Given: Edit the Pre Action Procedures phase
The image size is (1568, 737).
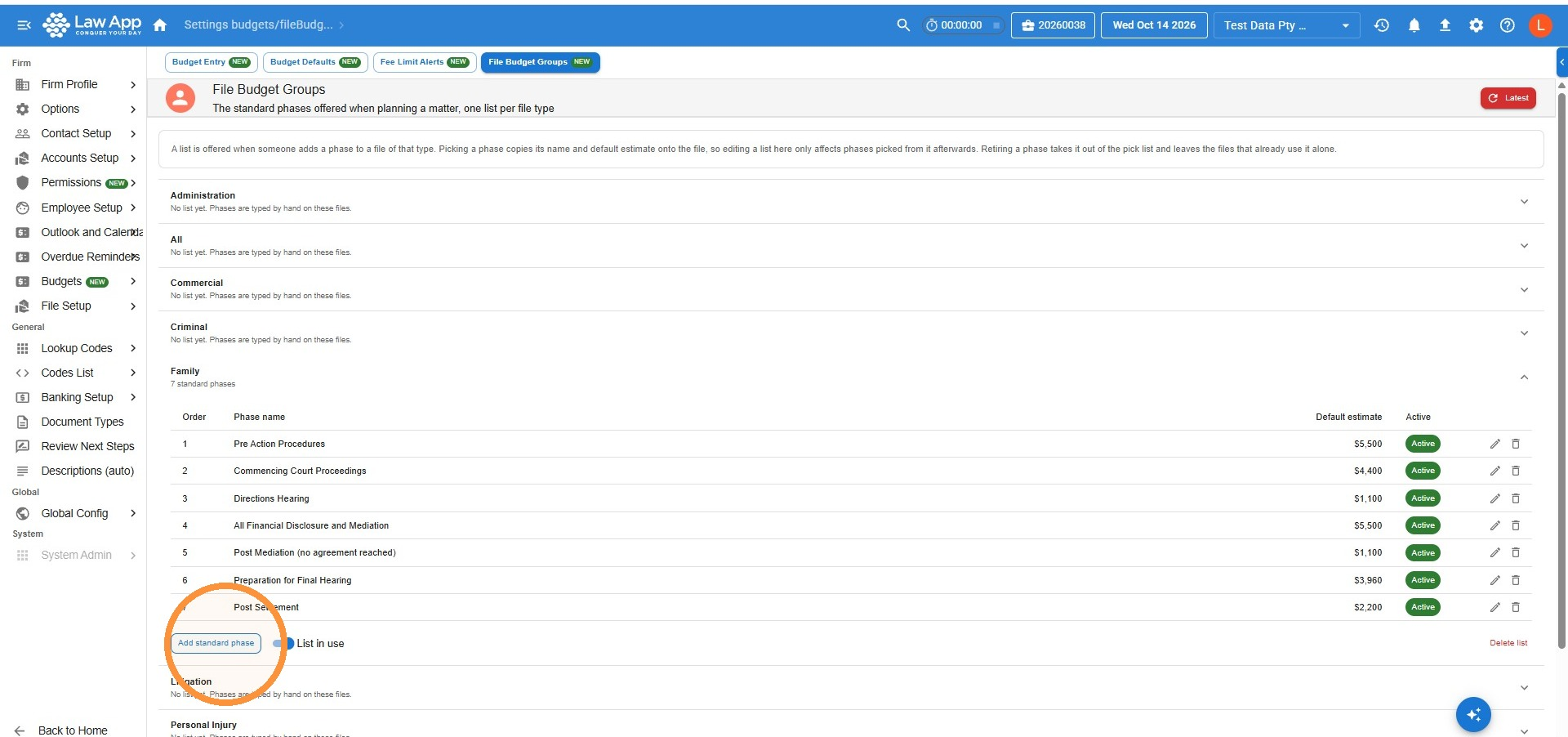Looking at the screenshot, I should pos(1495,444).
